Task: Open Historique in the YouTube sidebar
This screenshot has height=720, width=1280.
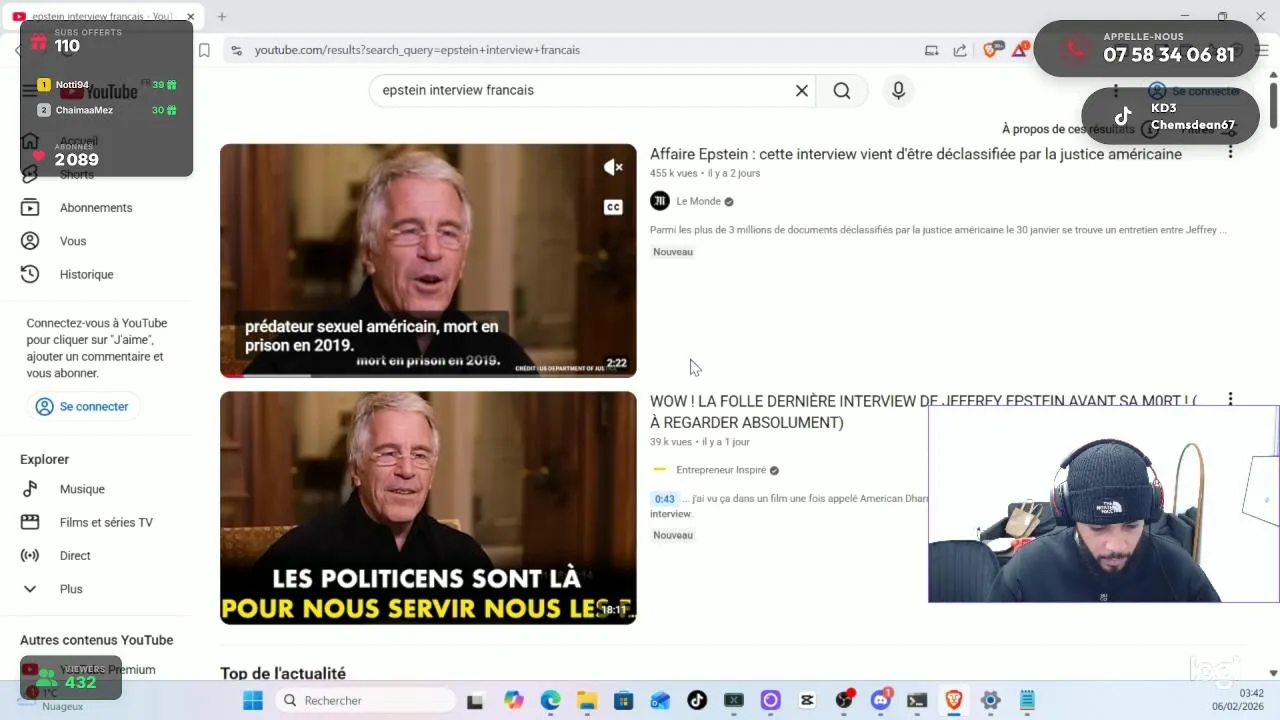Action: pyautogui.click(x=86, y=274)
